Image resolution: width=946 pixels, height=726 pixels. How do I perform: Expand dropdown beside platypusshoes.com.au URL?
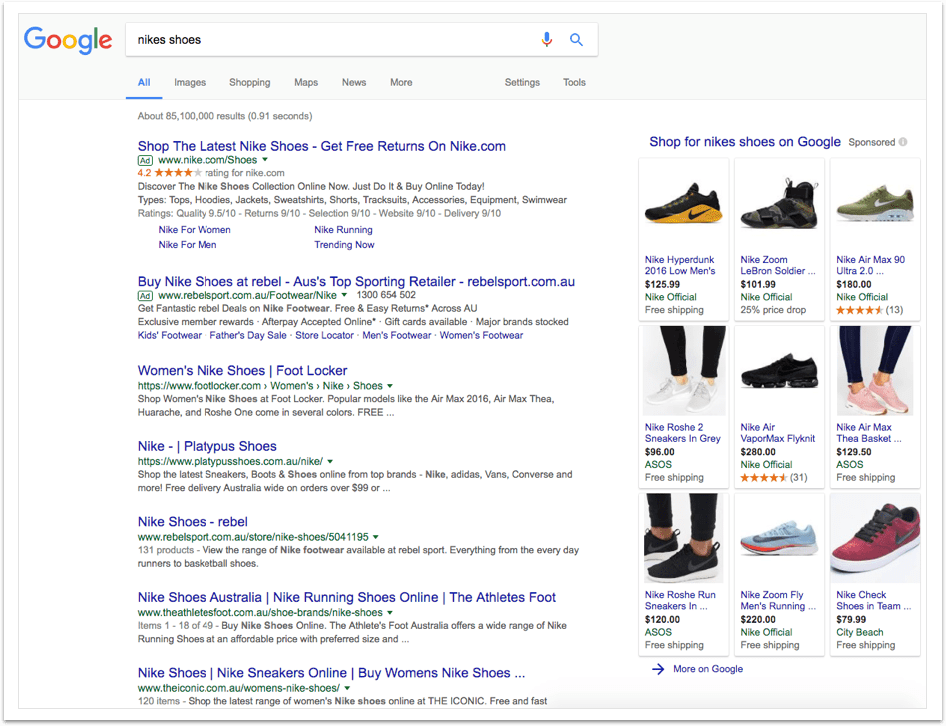pos(330,462)
